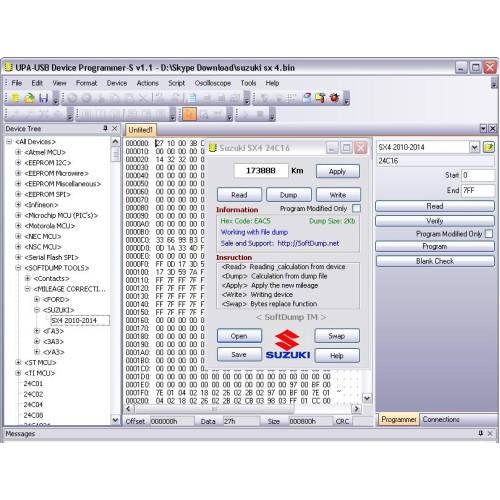Enable Program Modified Only in Programmer panel
The width and height of the screenshot is (500, 500).
[x=489, y=234]
